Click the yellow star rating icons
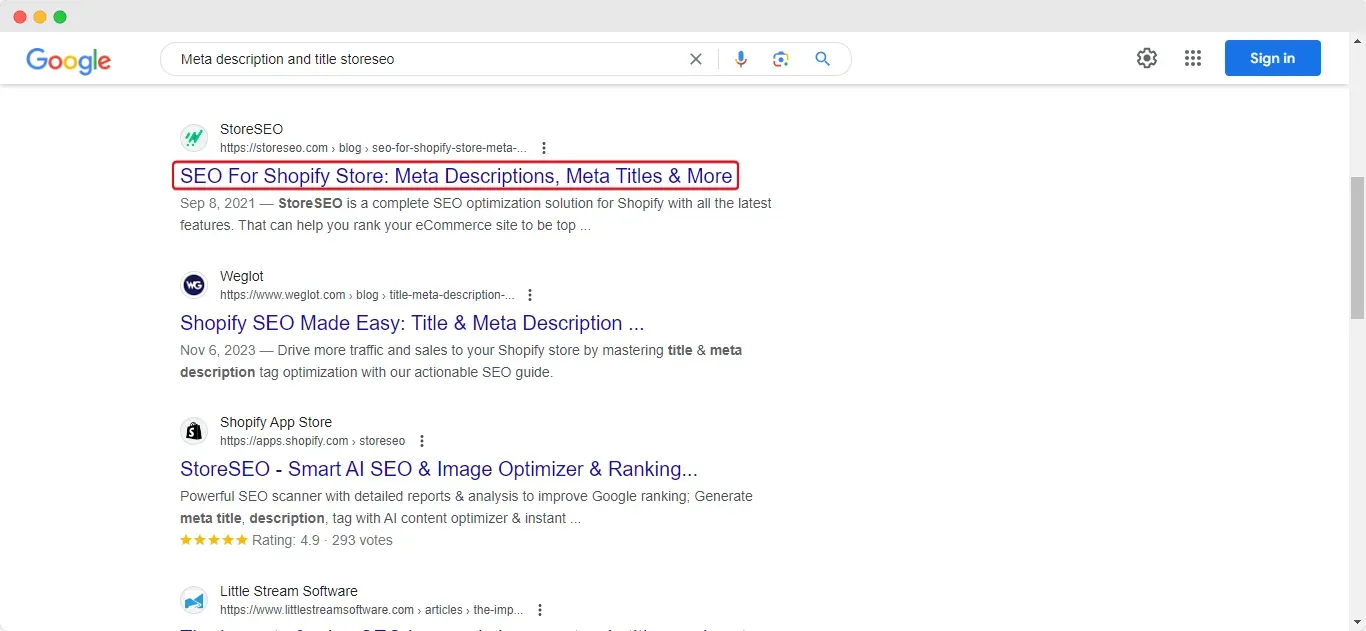The width and height of the screenshot is (1366, 631). pyautogui.click(x=214, y=540)
